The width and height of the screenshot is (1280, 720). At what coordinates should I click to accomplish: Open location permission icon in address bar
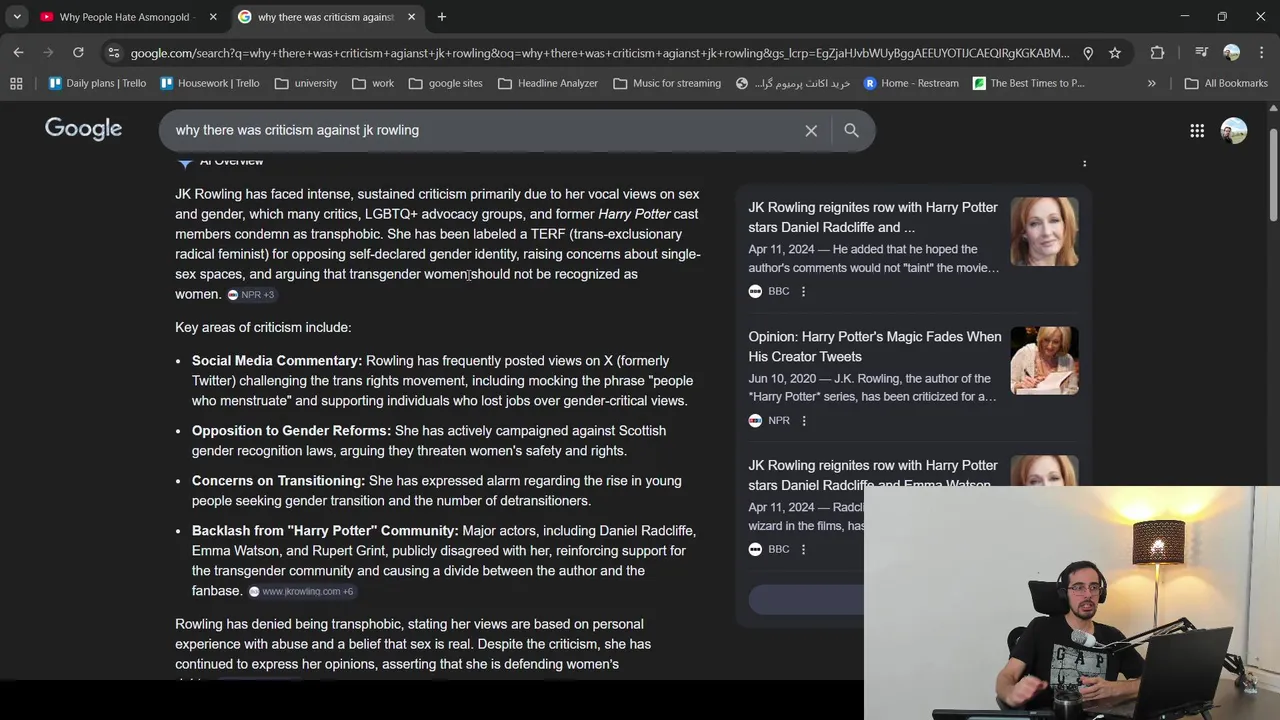coord(1088,53)
